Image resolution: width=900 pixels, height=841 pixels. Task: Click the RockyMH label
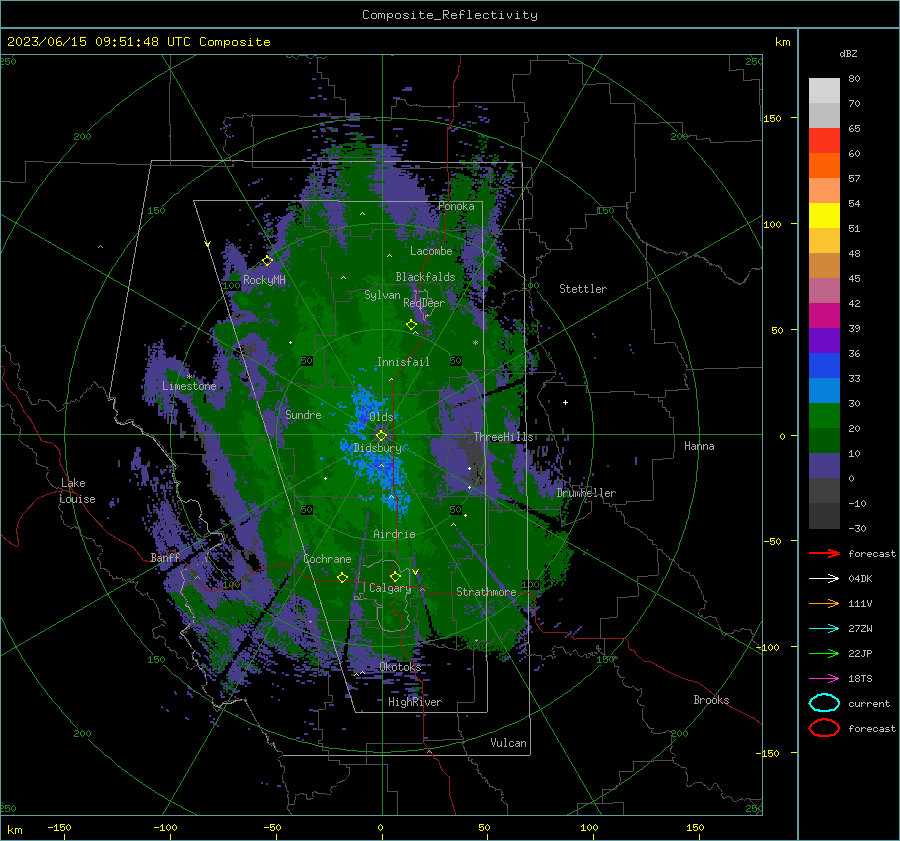264,280
